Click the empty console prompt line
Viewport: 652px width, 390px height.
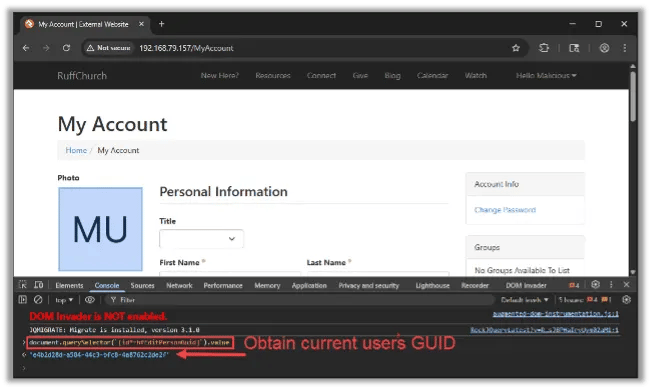click(324, 368)
